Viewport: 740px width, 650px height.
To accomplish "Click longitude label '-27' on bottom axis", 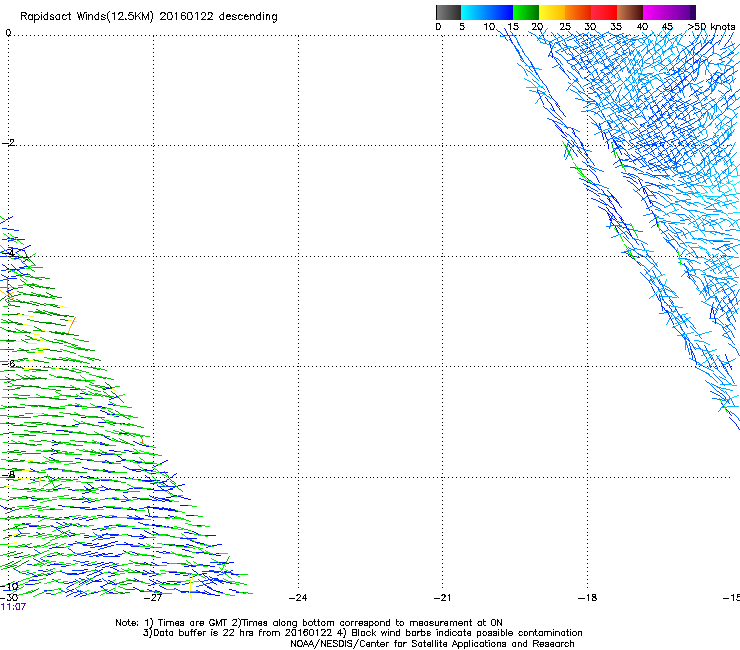I will (x=153, y=598).
